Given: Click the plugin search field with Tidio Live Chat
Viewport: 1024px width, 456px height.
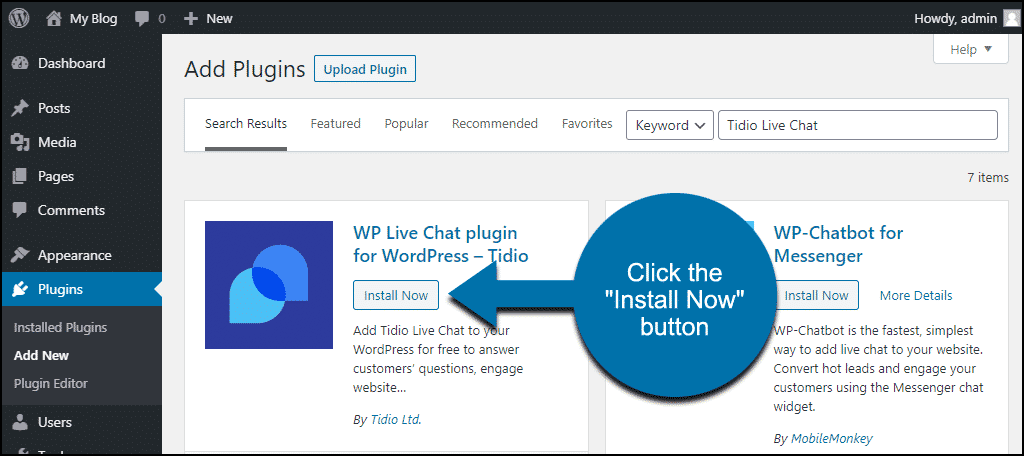Looking at the screenshot, I should click(857, 125).
